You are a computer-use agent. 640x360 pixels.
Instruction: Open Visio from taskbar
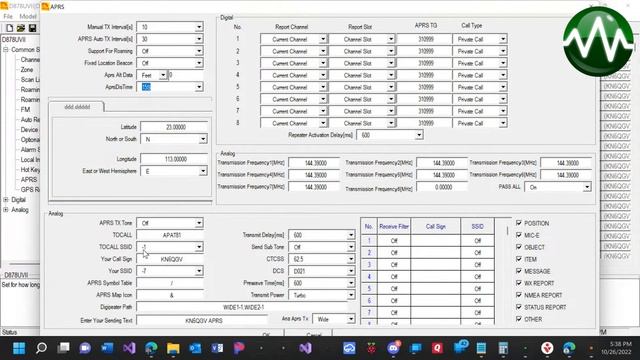217,348
